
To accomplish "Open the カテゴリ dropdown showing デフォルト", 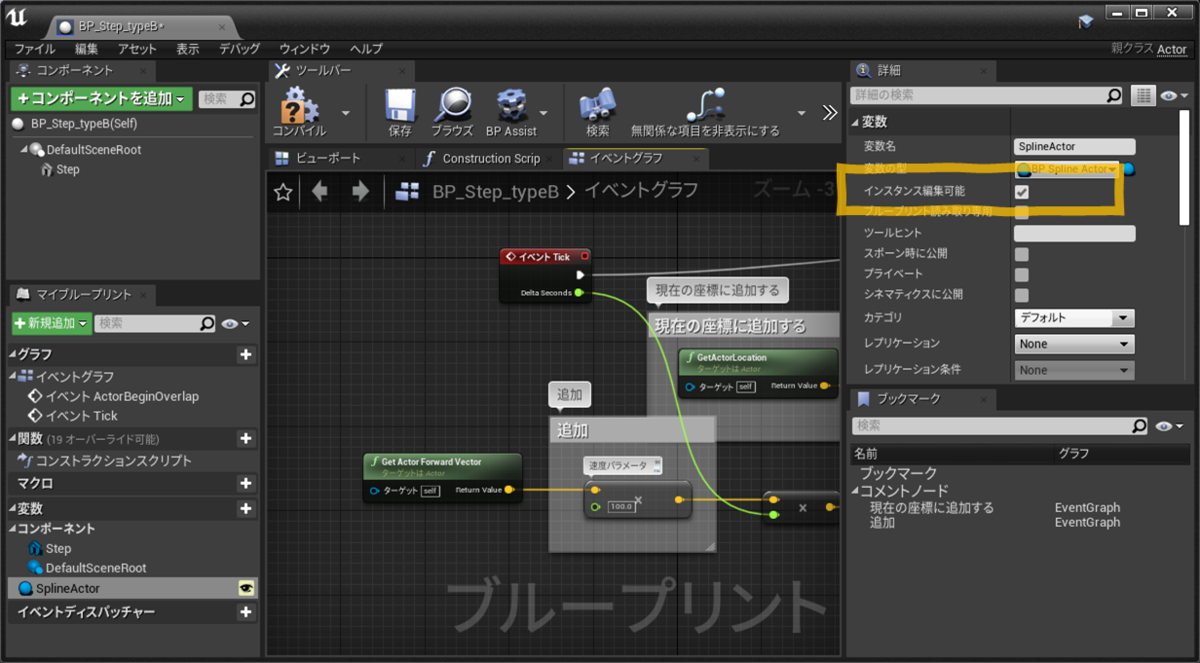I will [1074, 318].
